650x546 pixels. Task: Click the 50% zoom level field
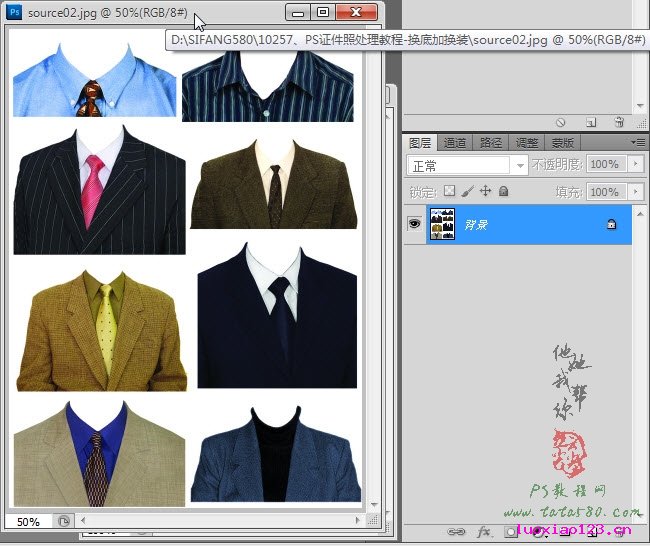(28, 521)
